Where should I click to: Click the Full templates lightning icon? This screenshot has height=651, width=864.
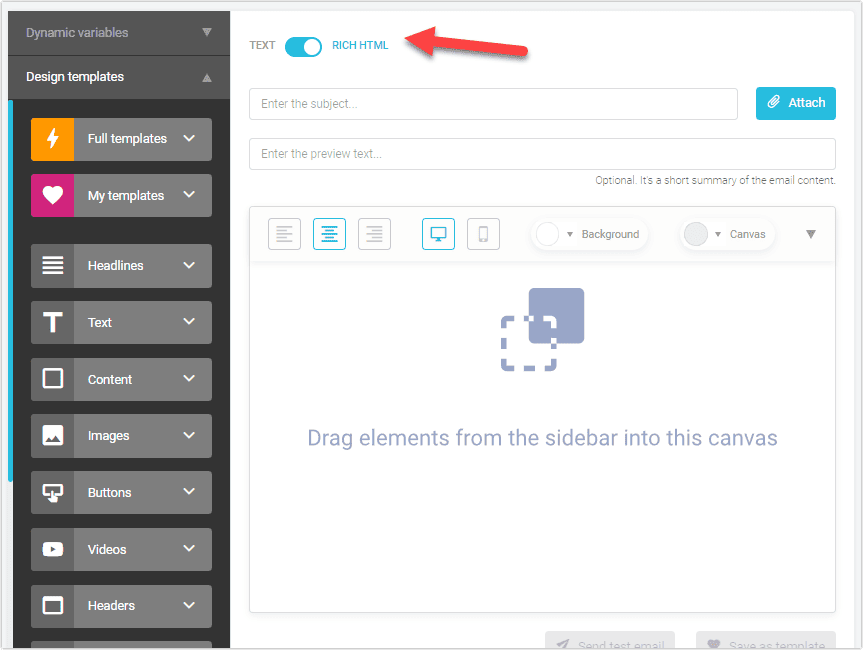click(52, 139)
